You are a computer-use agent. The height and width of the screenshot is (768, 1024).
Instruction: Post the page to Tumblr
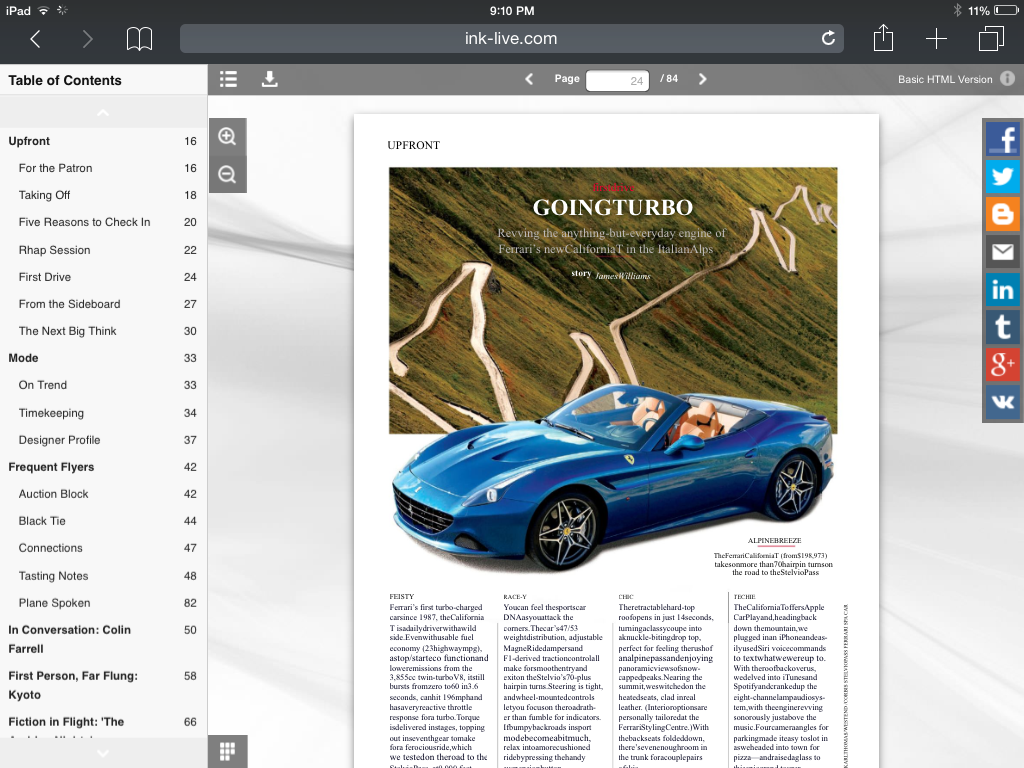pos(1002,327)
